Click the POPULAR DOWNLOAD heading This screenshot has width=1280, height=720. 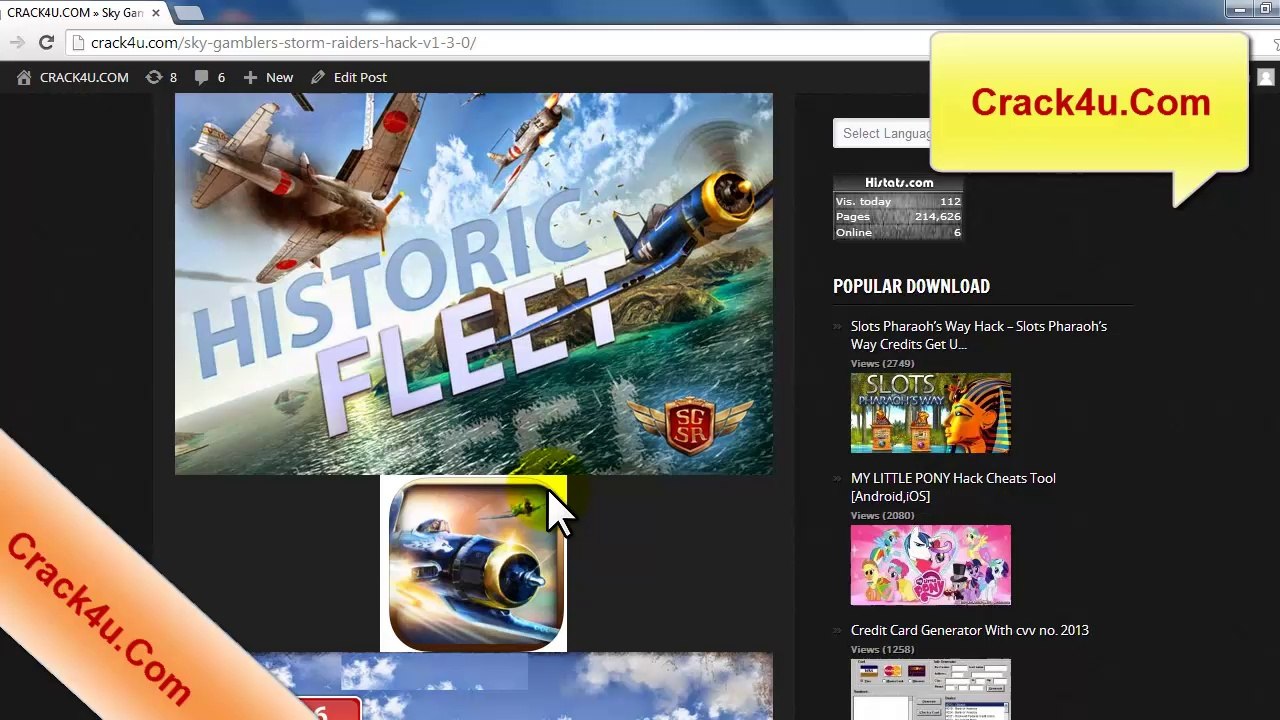[x=911, y=286]
